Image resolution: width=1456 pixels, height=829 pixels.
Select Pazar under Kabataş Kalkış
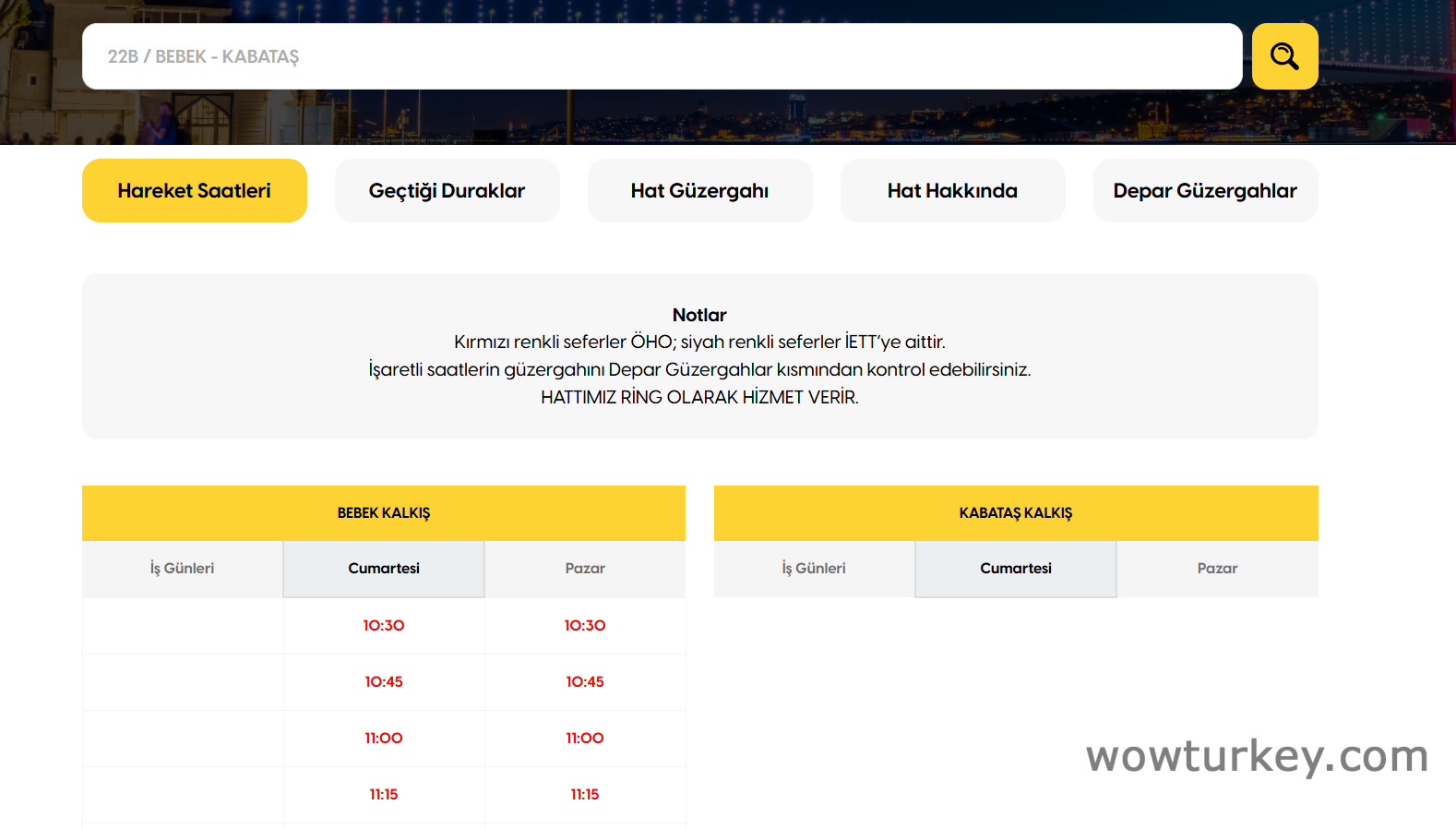tap(1217, 569)
